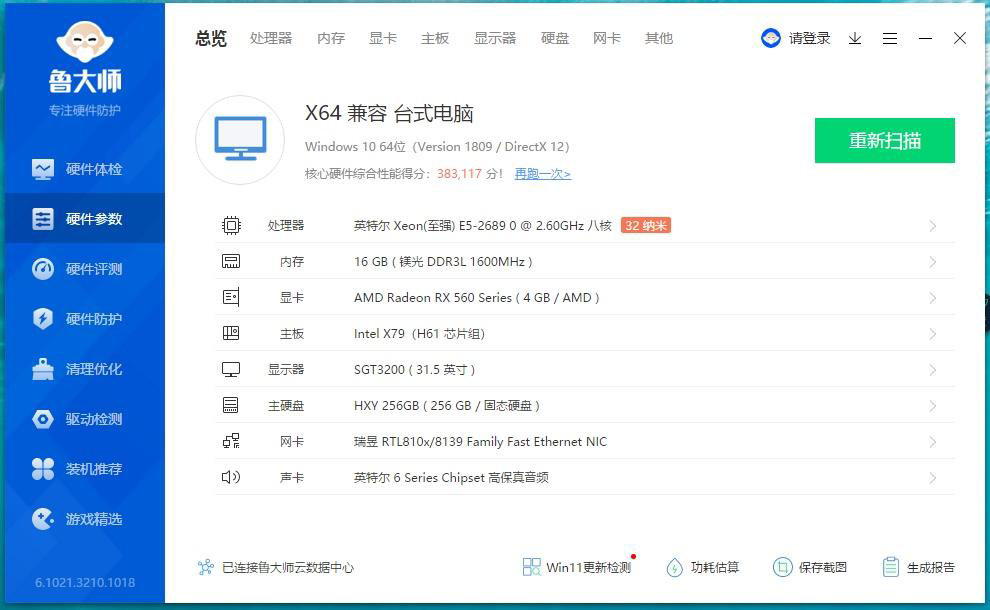990x610 pixels.
Task: Click the HXY 256GB disk text
Action: [x=446, y=405]
